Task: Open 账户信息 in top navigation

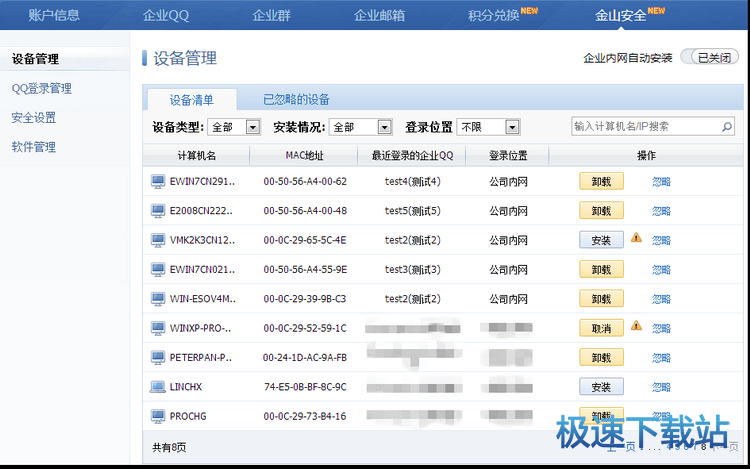Action: 54,15
